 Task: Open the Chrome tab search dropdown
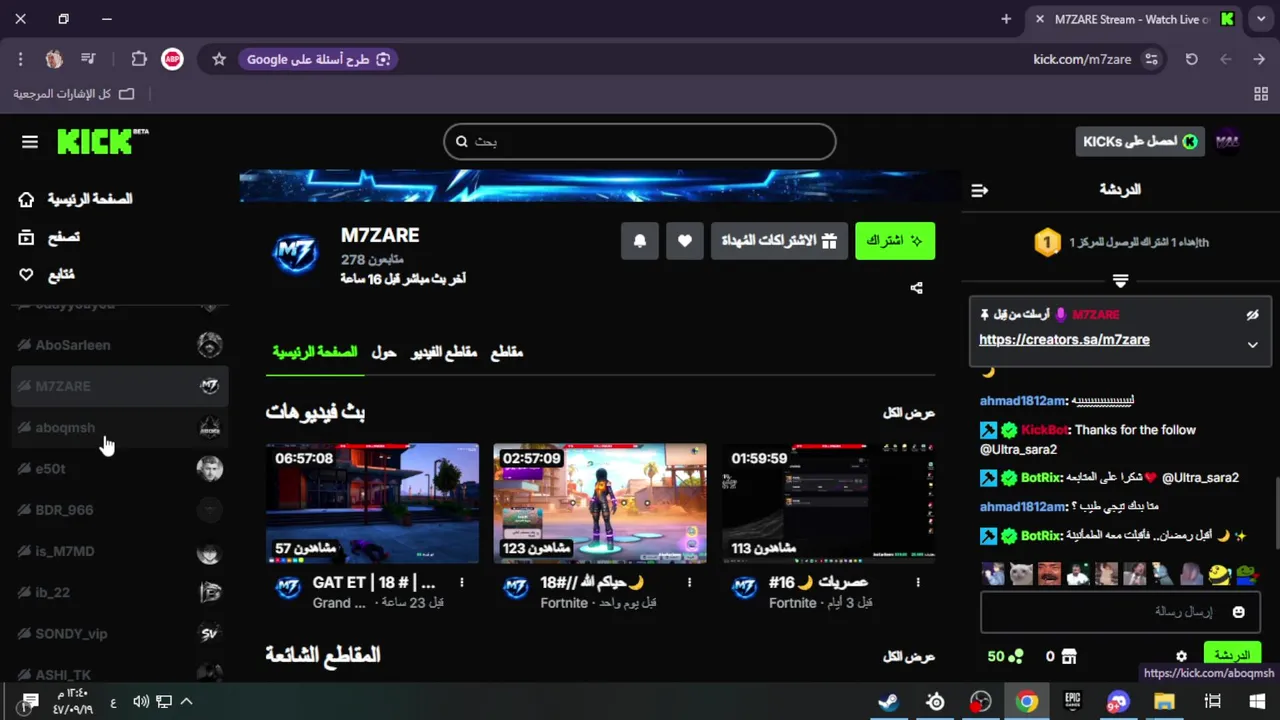point(1259,19)
